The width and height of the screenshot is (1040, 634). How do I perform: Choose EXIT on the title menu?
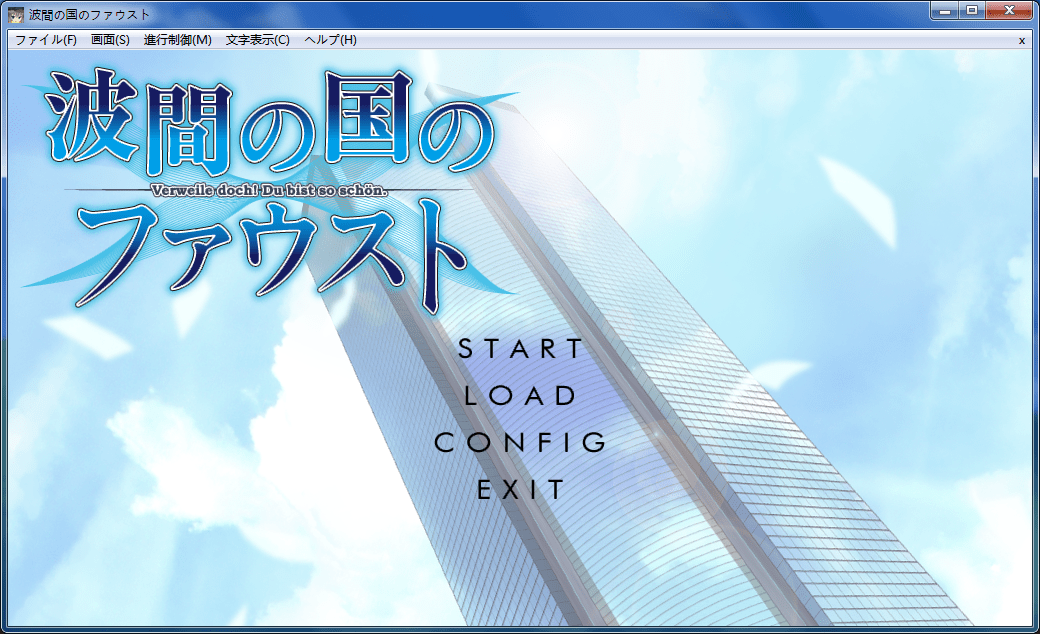tap(521, 490)
